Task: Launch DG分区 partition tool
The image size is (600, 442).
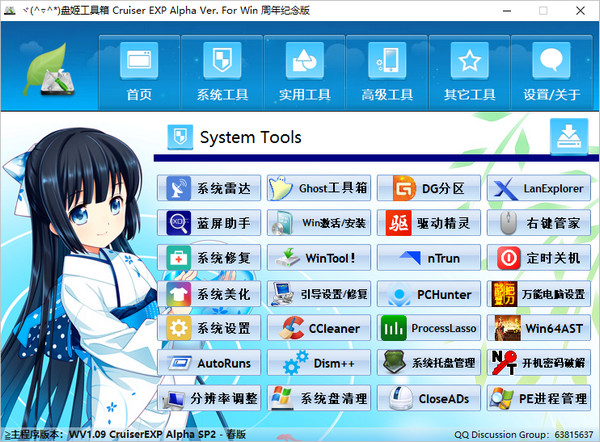Action: coord(429,188)
